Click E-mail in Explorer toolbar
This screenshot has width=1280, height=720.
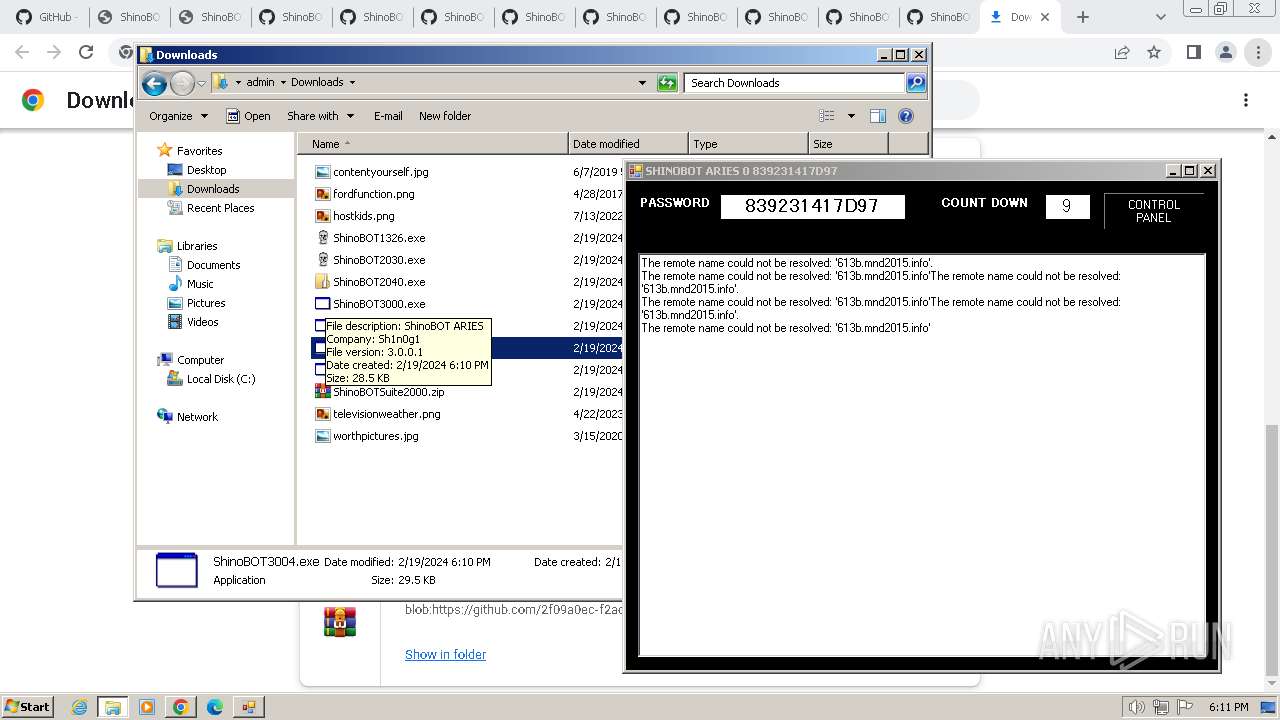(x=388, y=116)
